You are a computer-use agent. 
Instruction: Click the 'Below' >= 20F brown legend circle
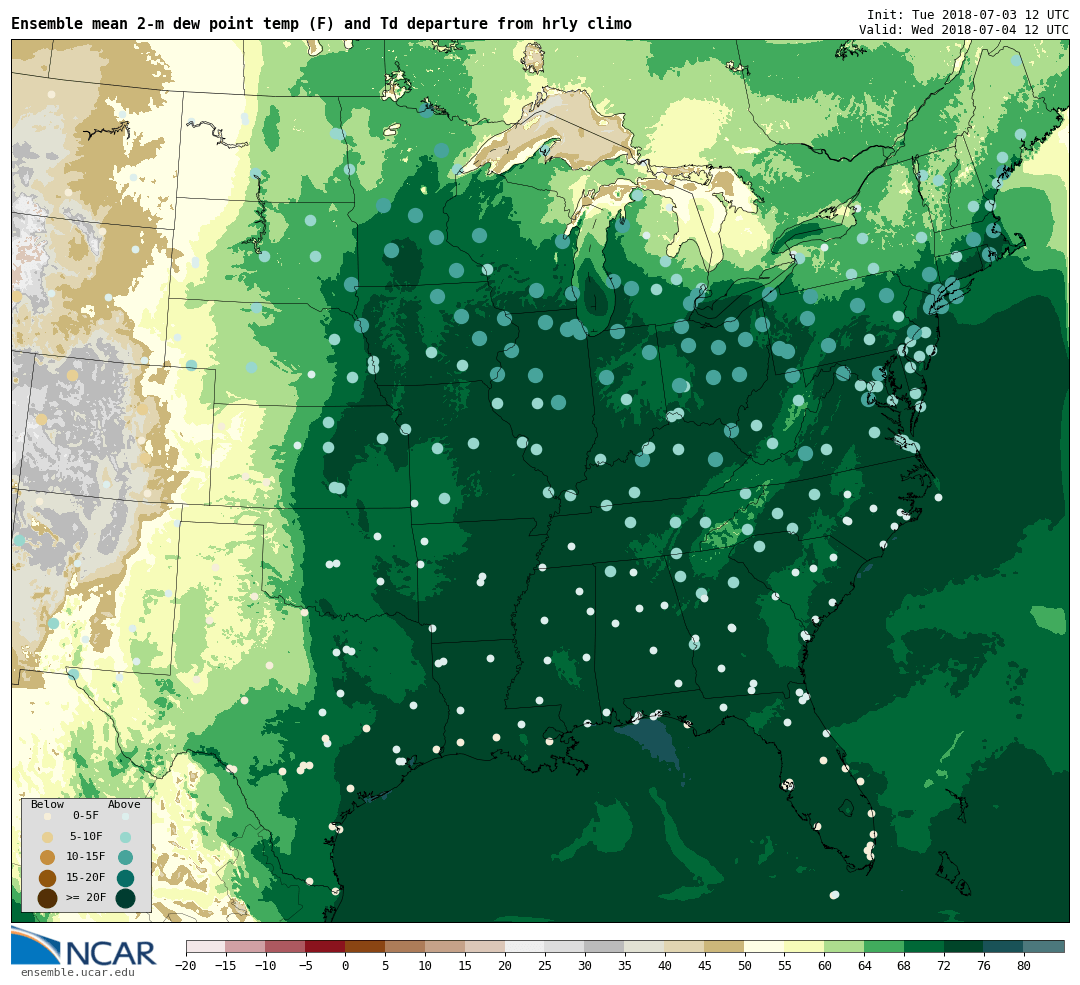(x=47, y=898)
